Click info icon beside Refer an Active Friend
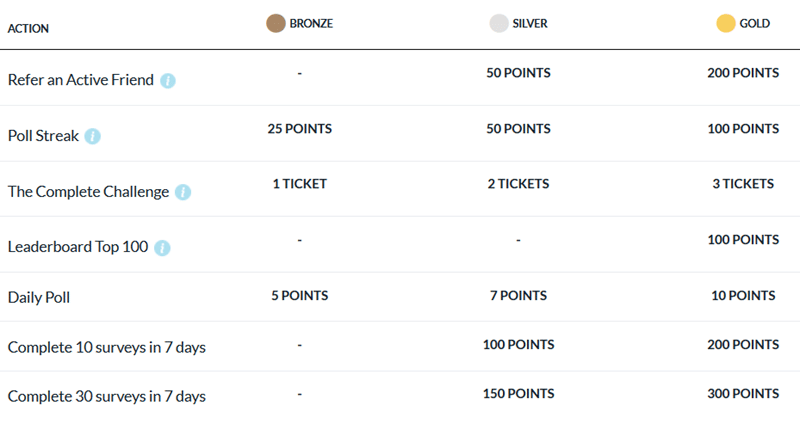 click(168, 80)
